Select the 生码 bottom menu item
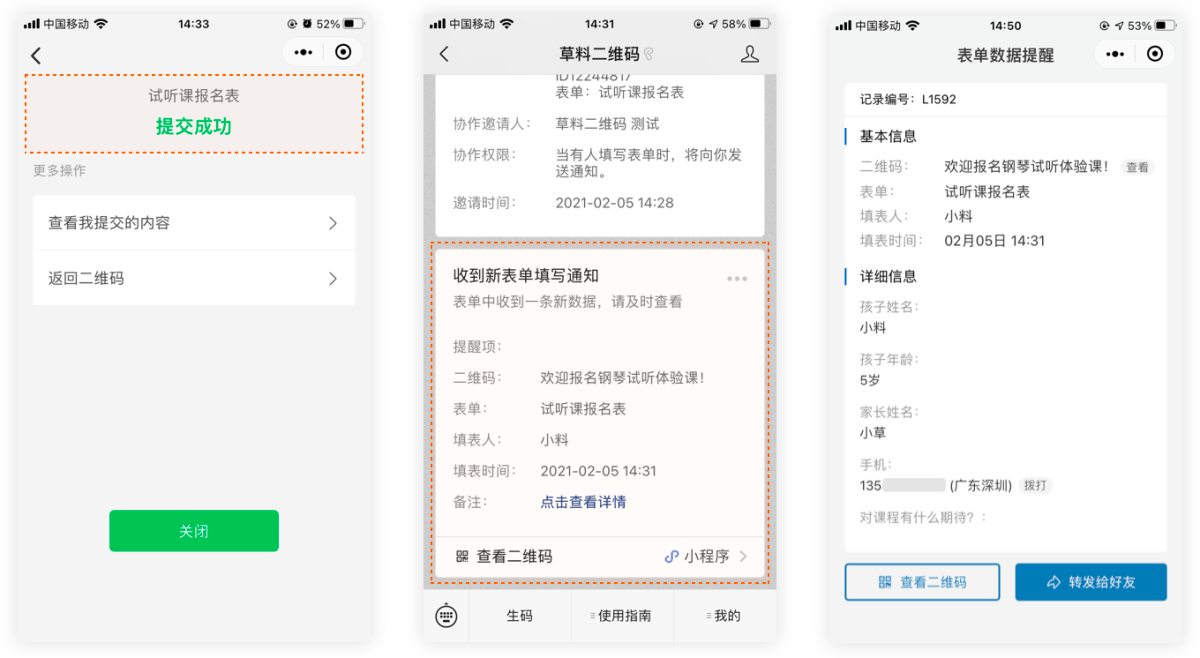This screenshot has height=658, width=1200. (520, 616)
